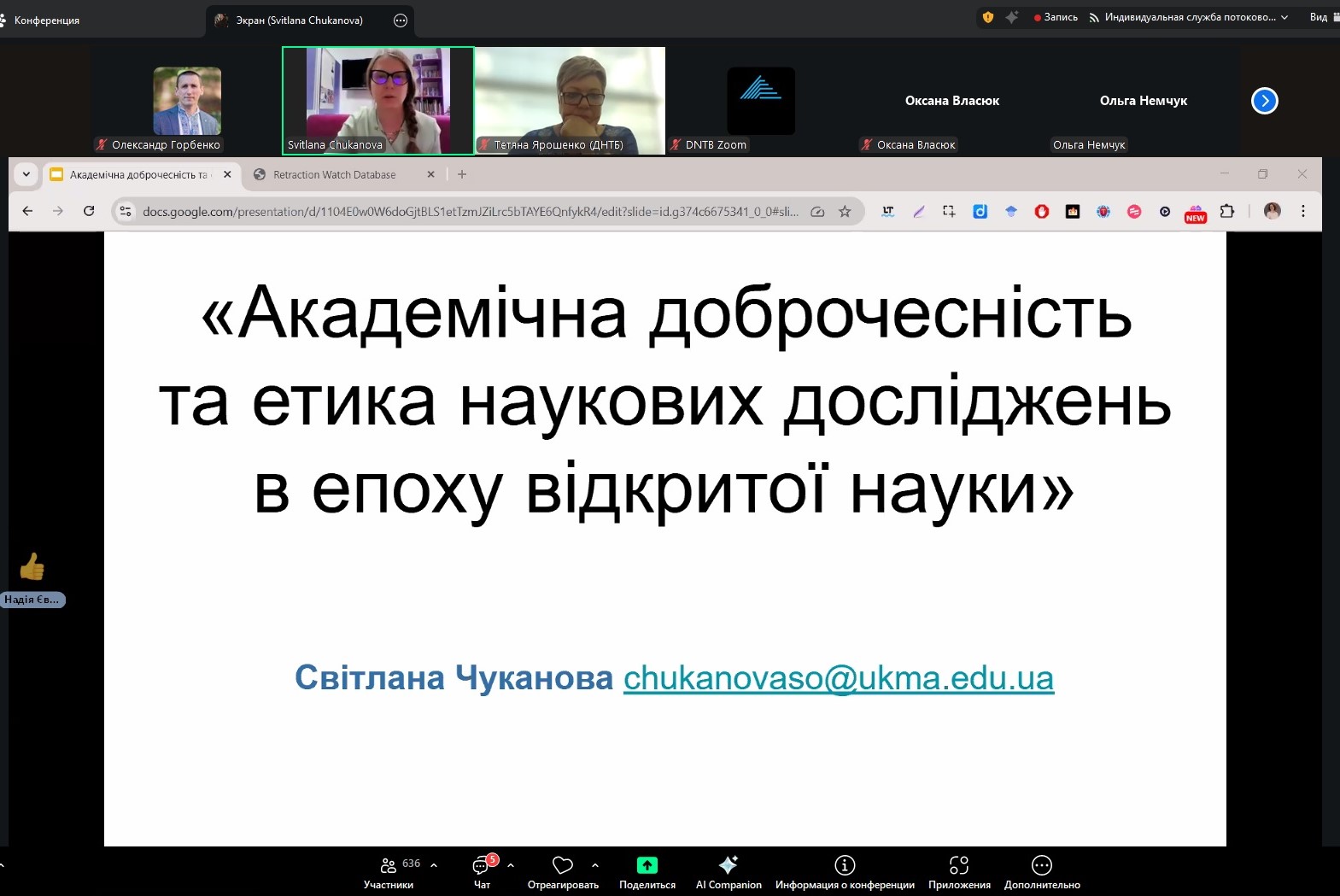Click the recording indicator 'Запись'
Image resolution: width=1340 pixels, height=896 pixels.
pos(1056,17)
